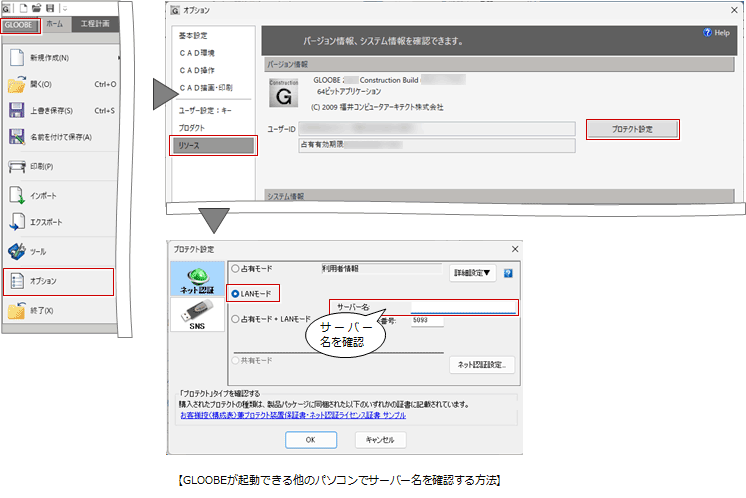Click the ツール toolbox icon

pos(17,252)
